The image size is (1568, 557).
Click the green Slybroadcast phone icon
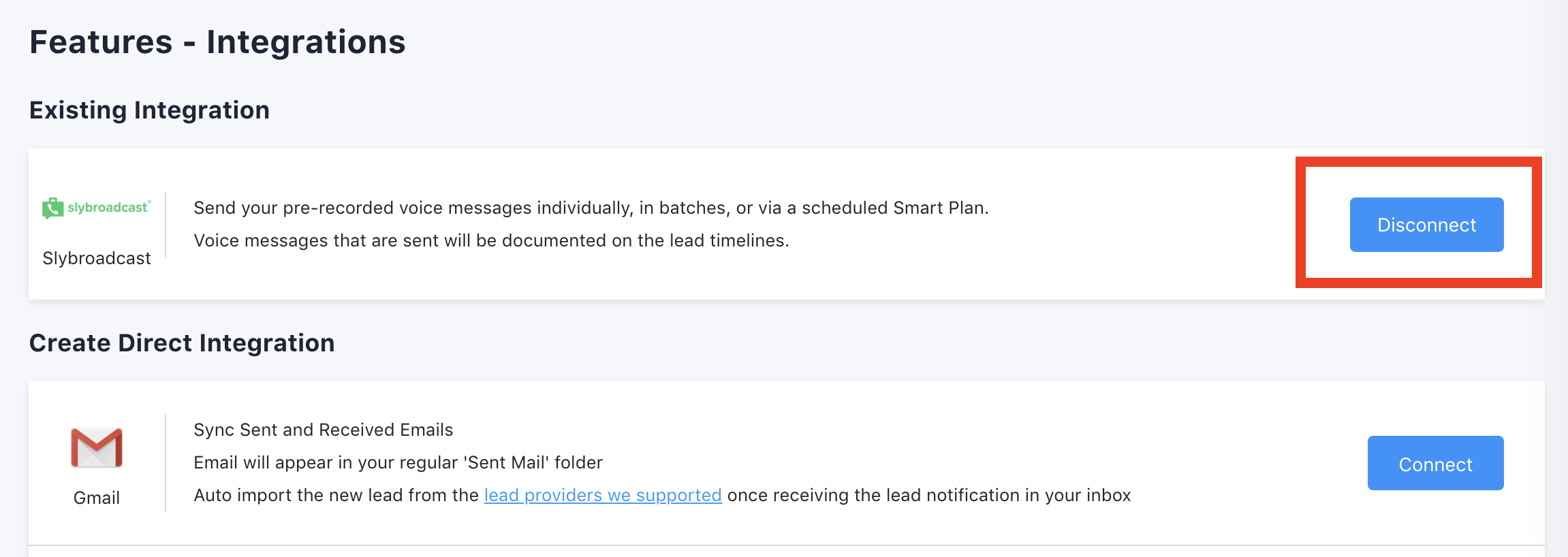click(52, 208)
